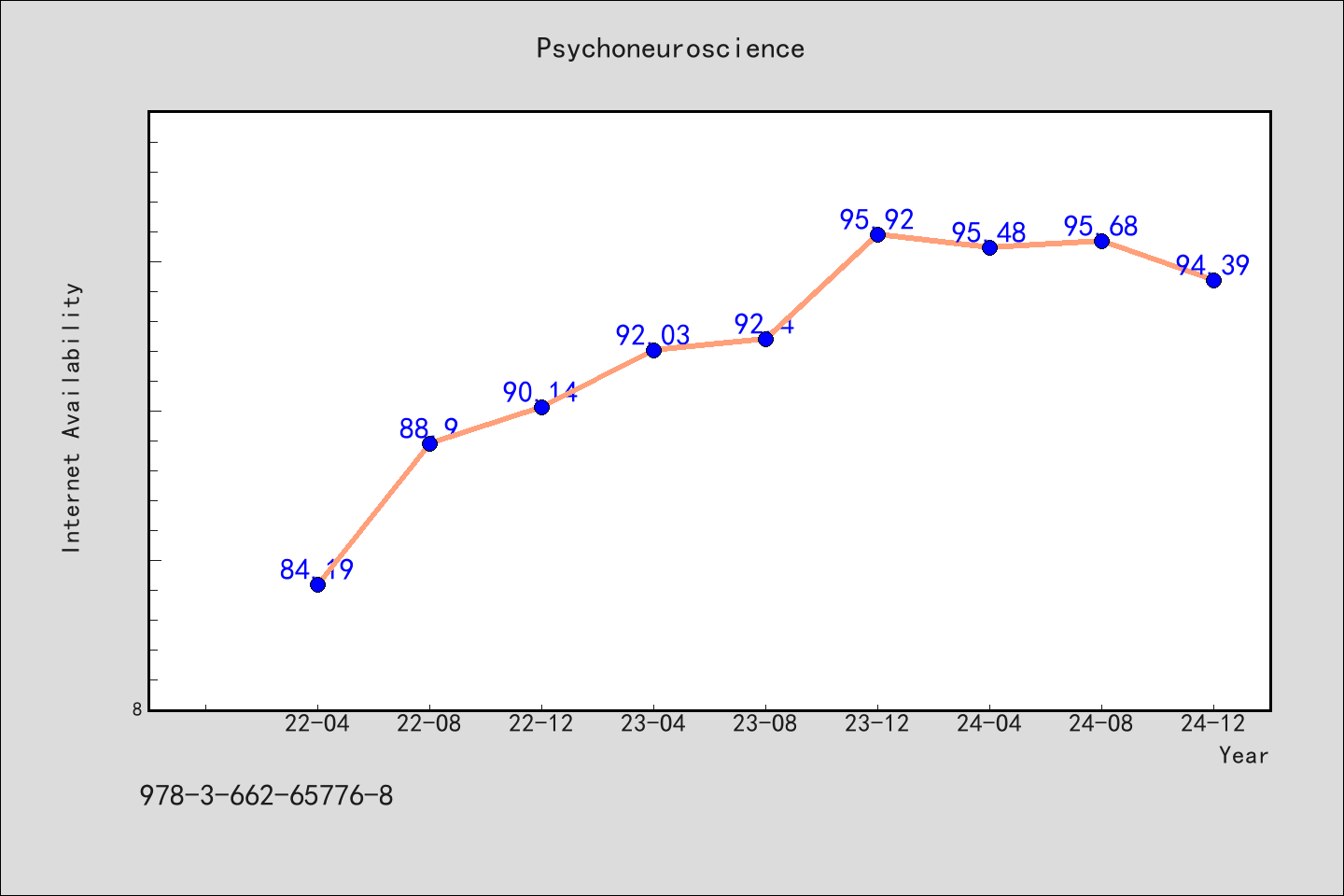
Task: Click the data point above 23-08
Action: pyautogui.click(x=765, y=339)
